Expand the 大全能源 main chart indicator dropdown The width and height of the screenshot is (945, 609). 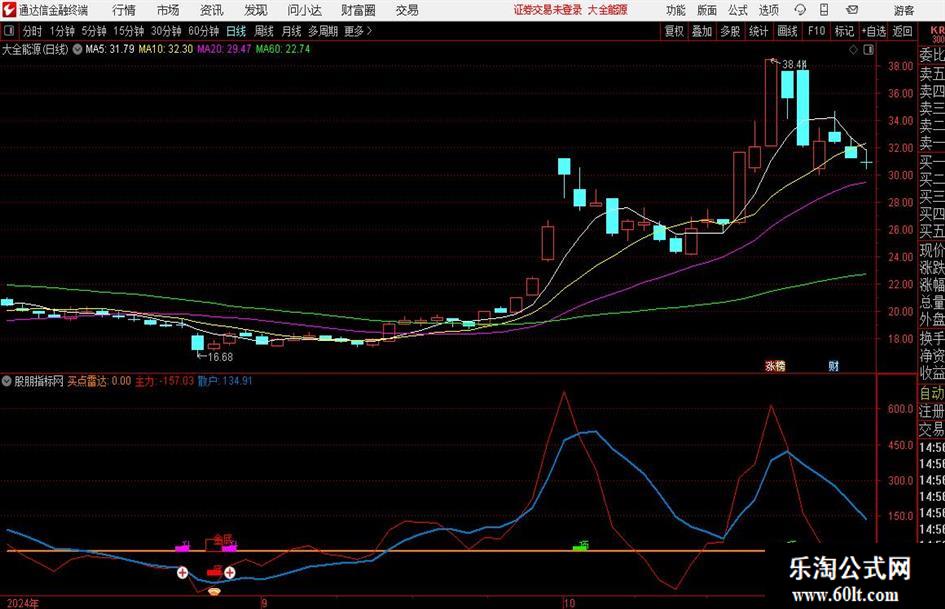coord(78,49)
